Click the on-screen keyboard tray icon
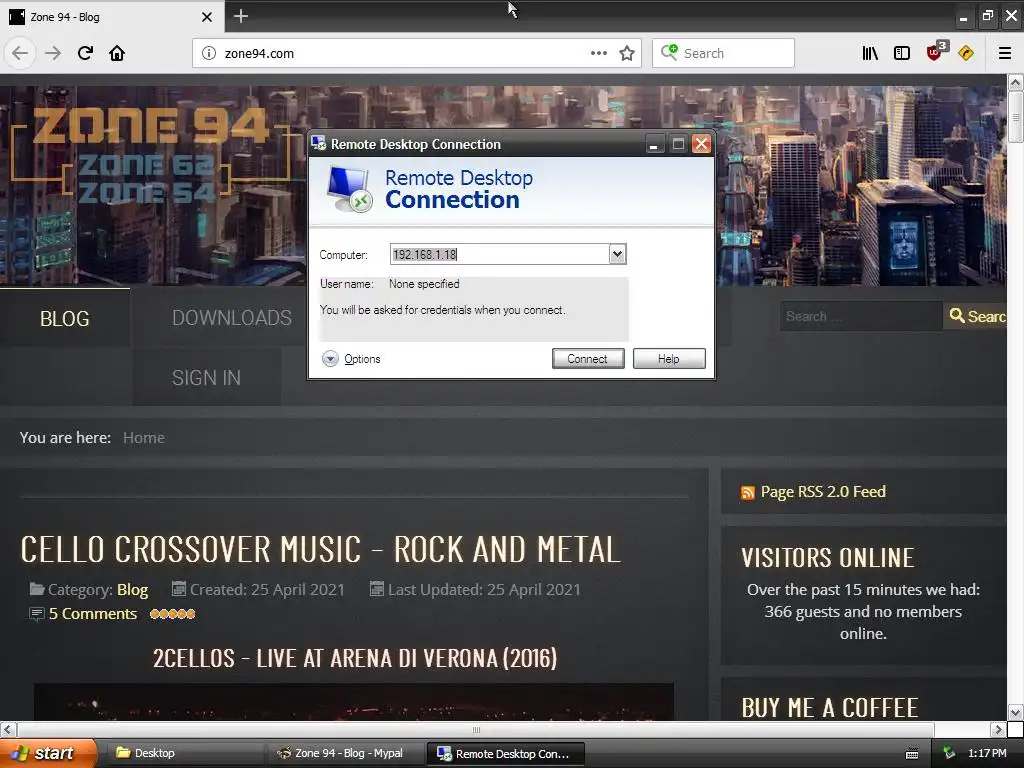This screenshot has width=1024, height=768. [912, 754]
